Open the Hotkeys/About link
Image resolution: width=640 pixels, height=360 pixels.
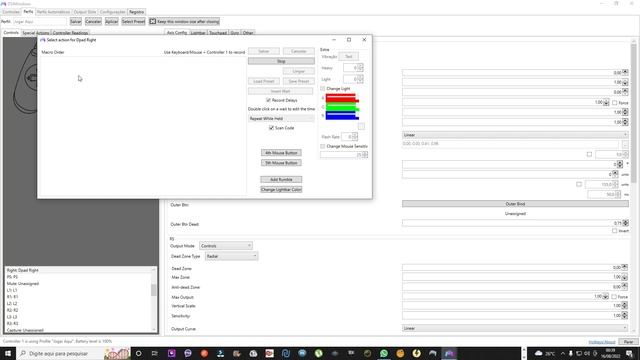click(x=602, y=342)
